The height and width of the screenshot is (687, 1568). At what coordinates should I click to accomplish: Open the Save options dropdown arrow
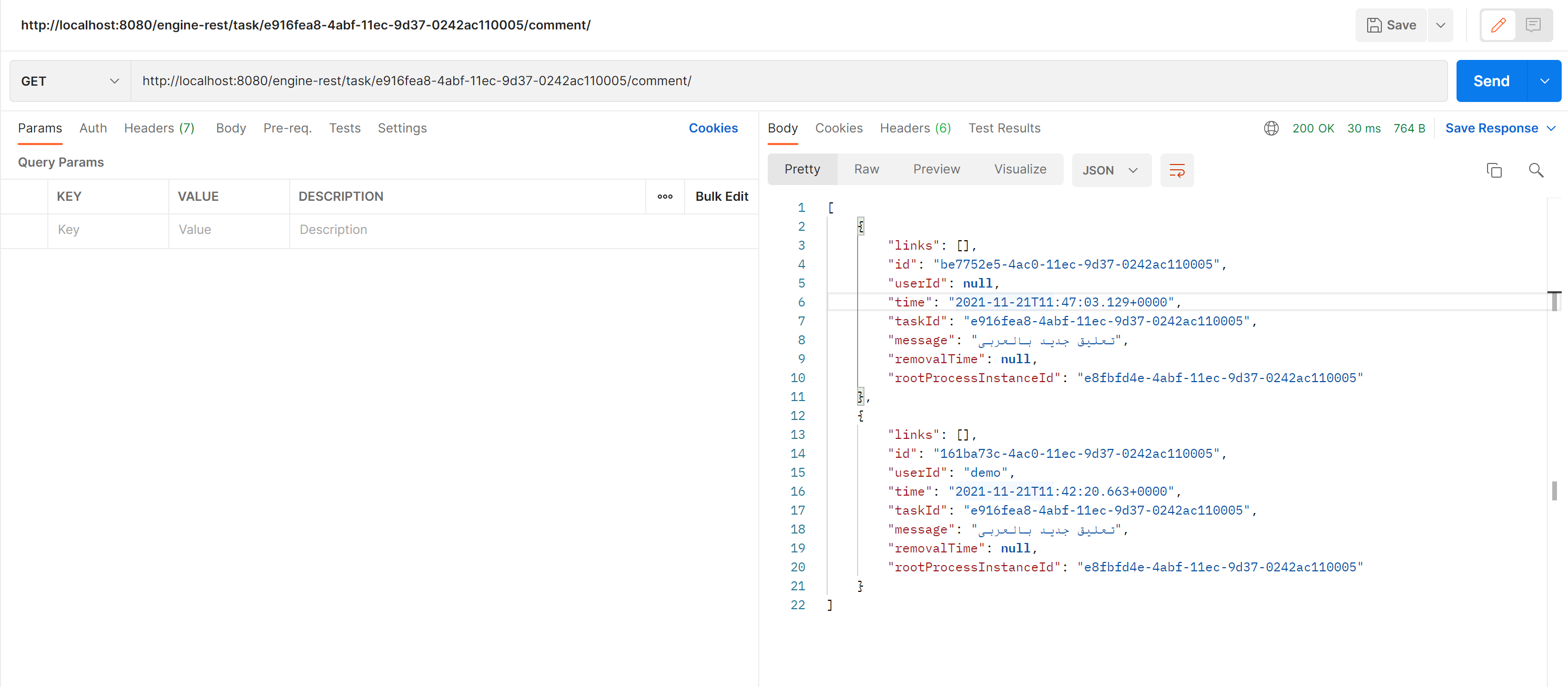click(1440, 25)
